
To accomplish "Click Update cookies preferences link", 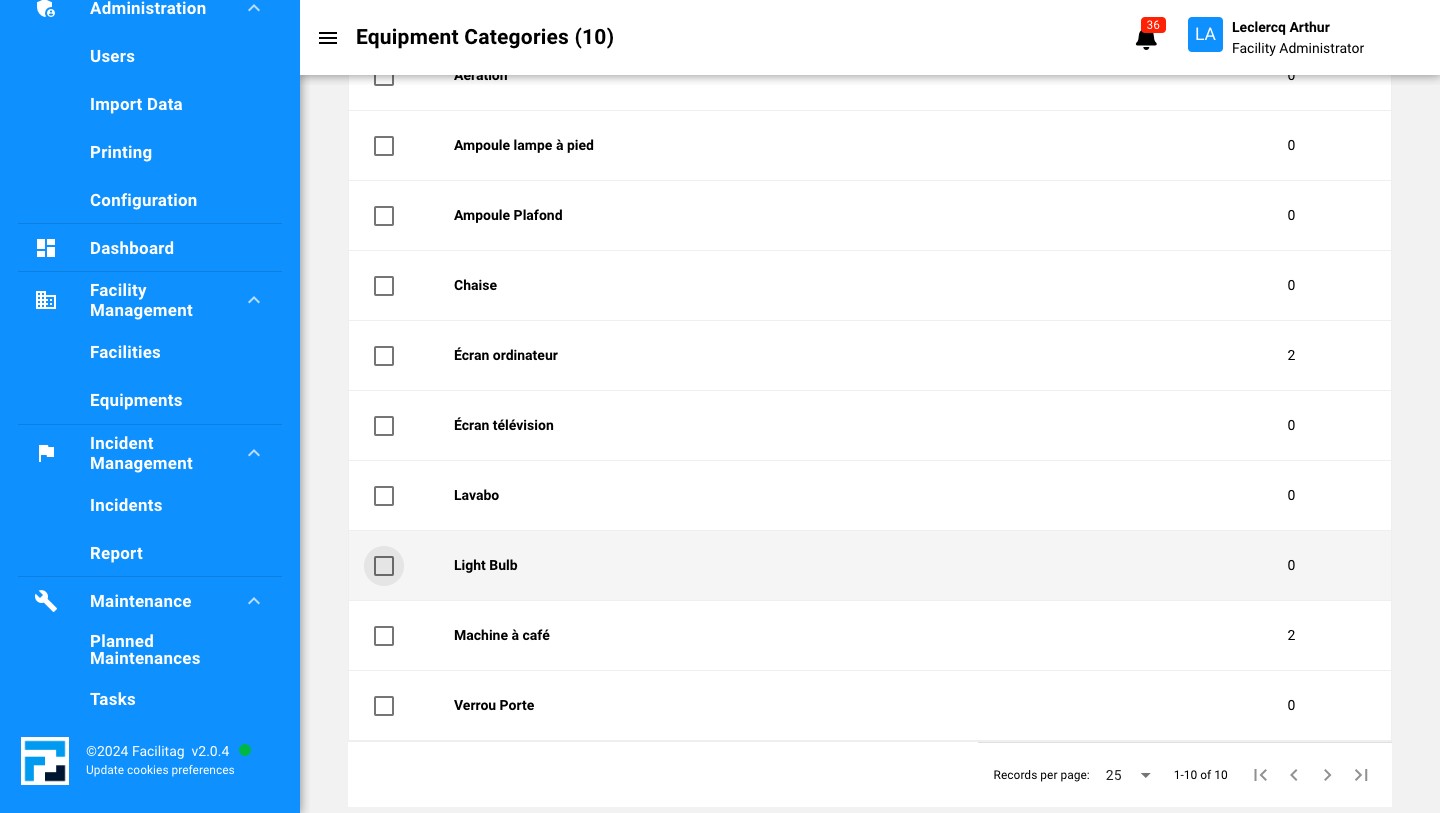I will pyautogui.click(x=160, y=770).
